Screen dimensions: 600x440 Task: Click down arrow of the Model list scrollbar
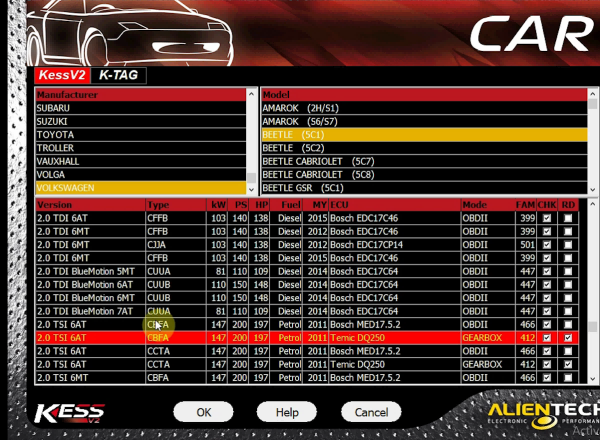coord(592,189)
